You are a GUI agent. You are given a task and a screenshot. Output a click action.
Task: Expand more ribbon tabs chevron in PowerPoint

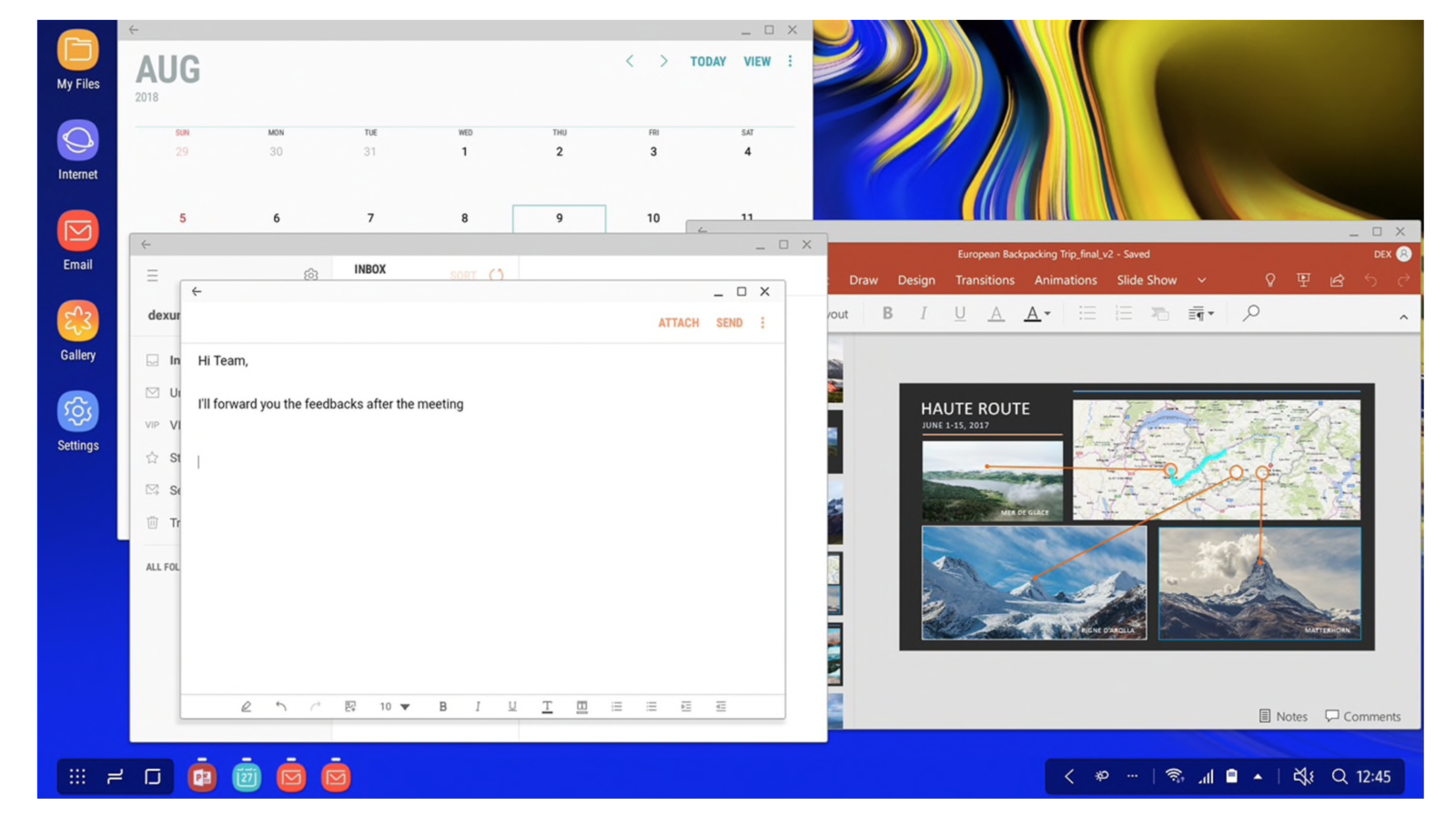coord(1201,280)
